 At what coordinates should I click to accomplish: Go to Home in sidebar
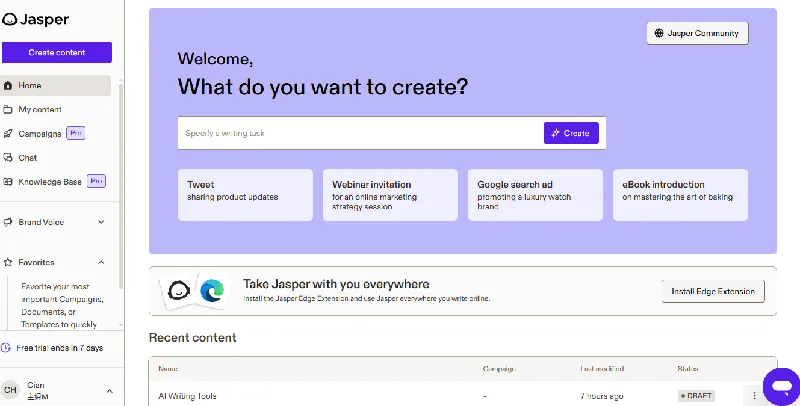pos(56,86)
